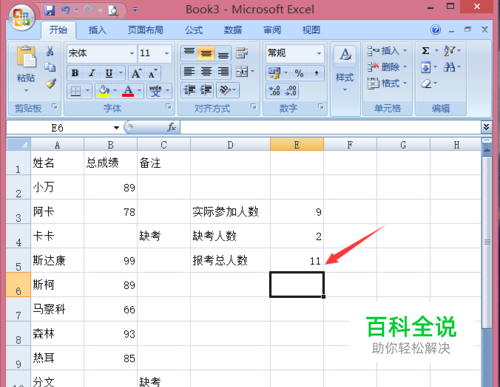Switch to 数据 ribbon tab
500x387 pixels.
[233, 30]
